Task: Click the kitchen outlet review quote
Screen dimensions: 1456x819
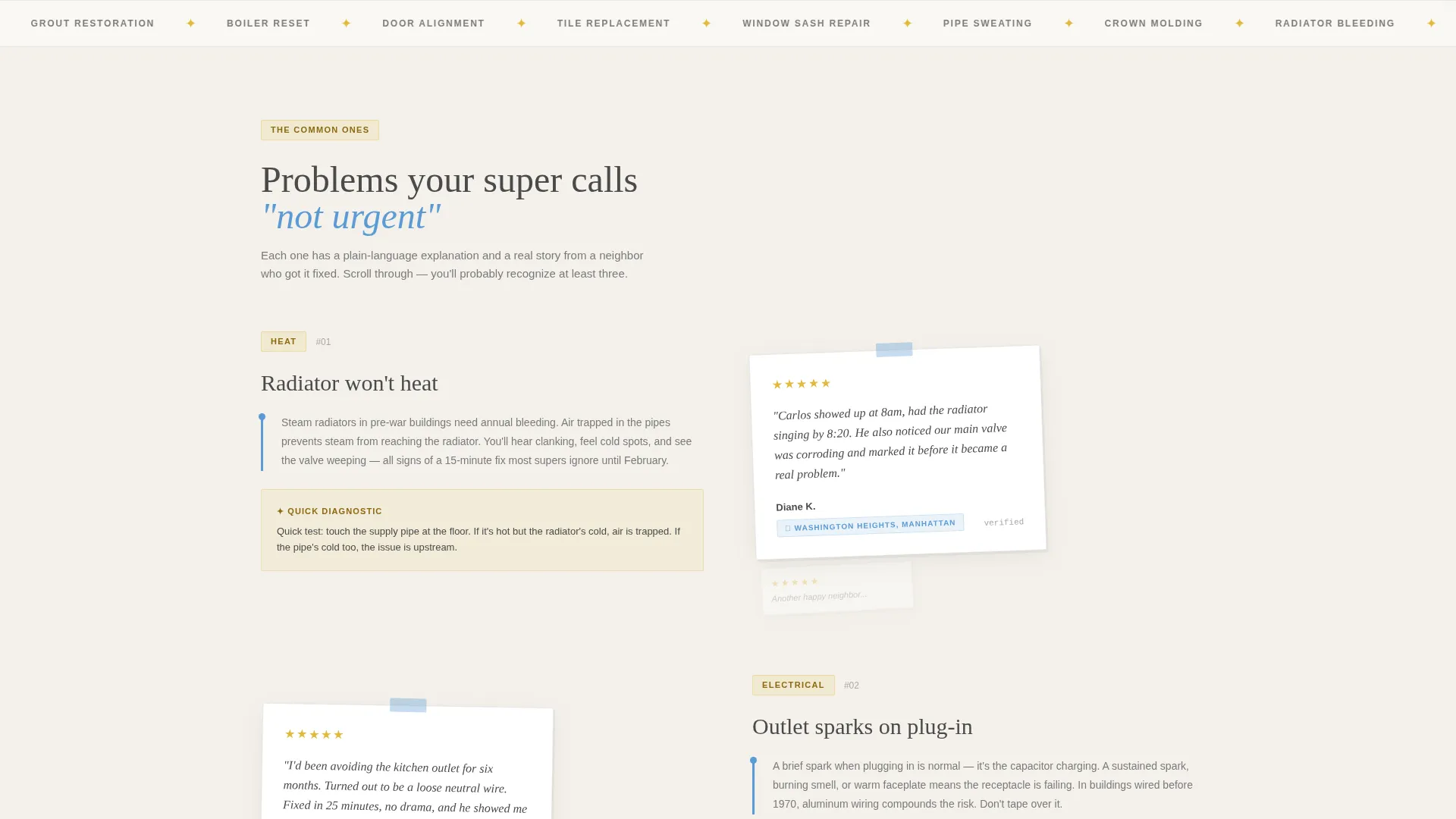Action: [405, 787]
